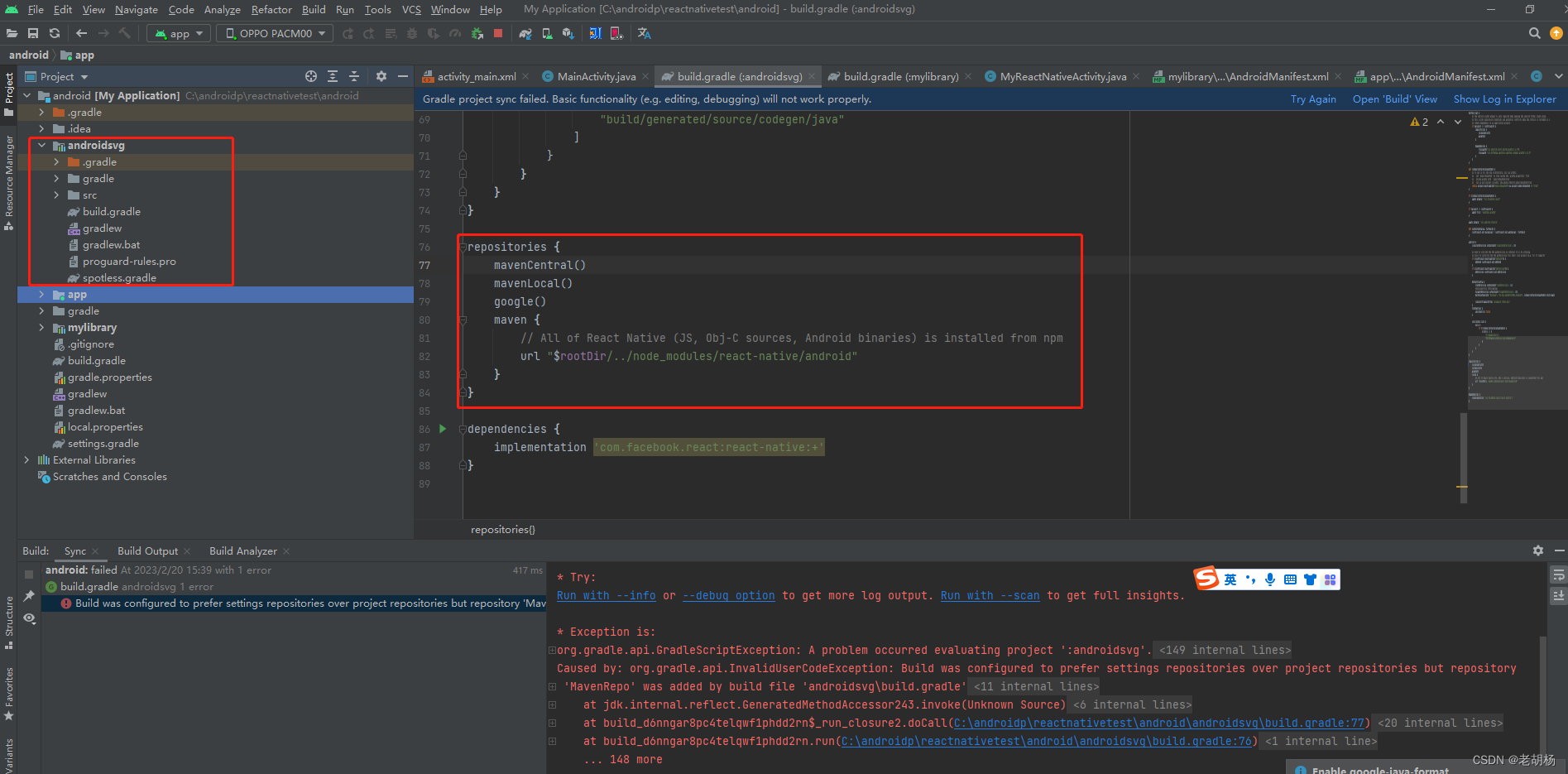The height and width of the screenshot is (774, 1568).
Task: Toggle the Project tool window sidebar tab
Action: [x=8, y=94]
